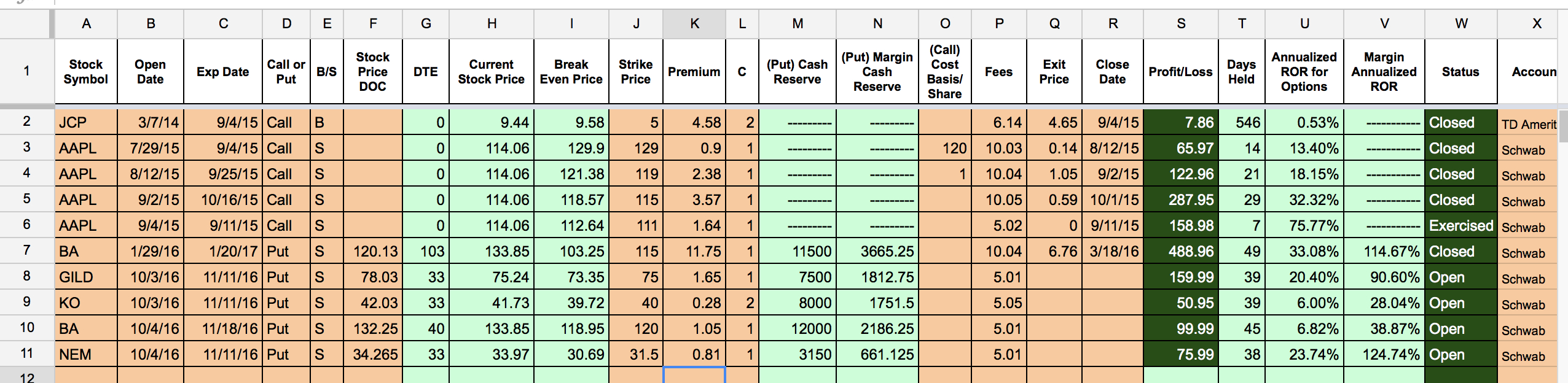Click the GILD stock symbol cell
The image size is (1568, 383).
pos(85,277)
